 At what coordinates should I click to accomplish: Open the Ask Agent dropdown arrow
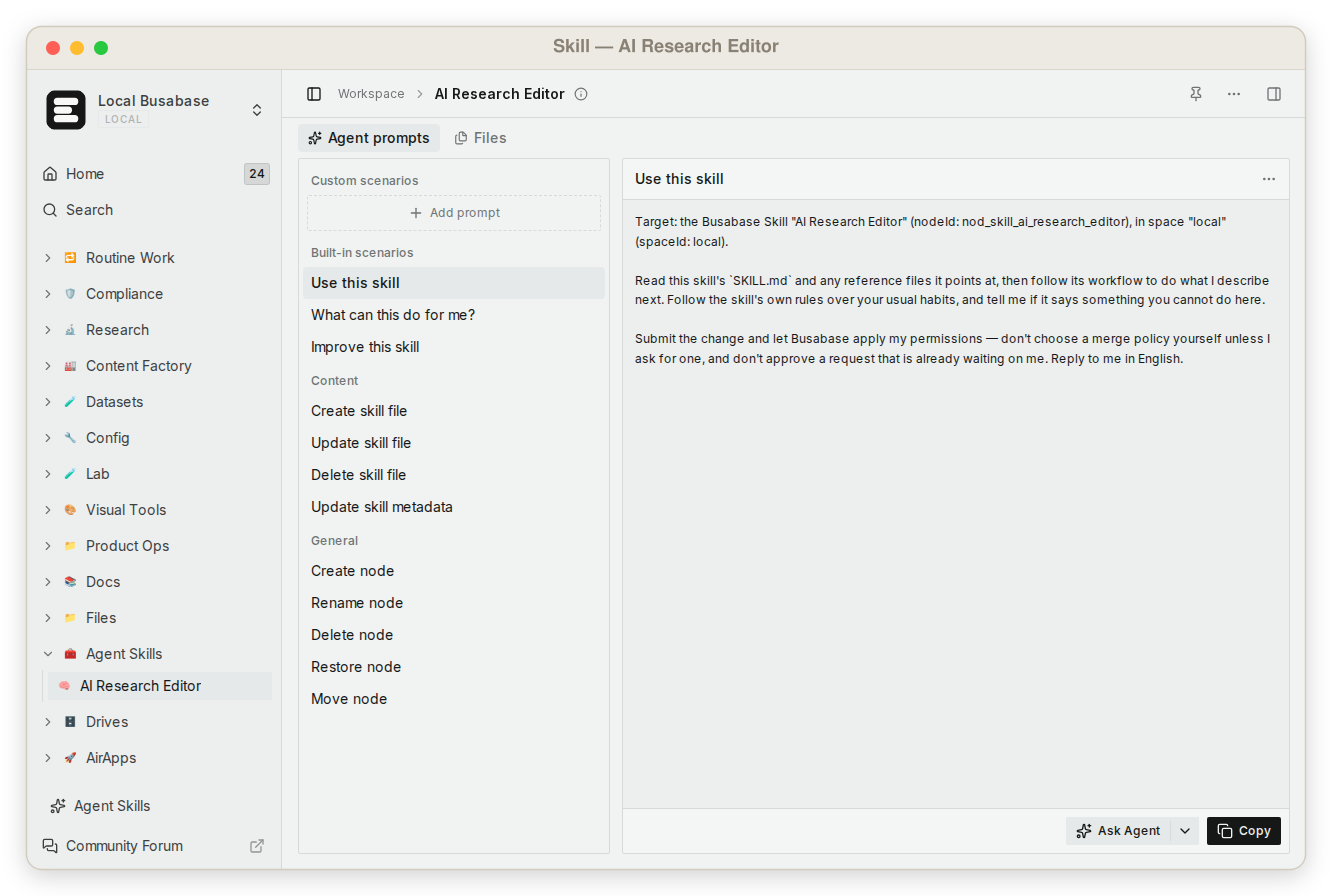tap(1185, 831)
